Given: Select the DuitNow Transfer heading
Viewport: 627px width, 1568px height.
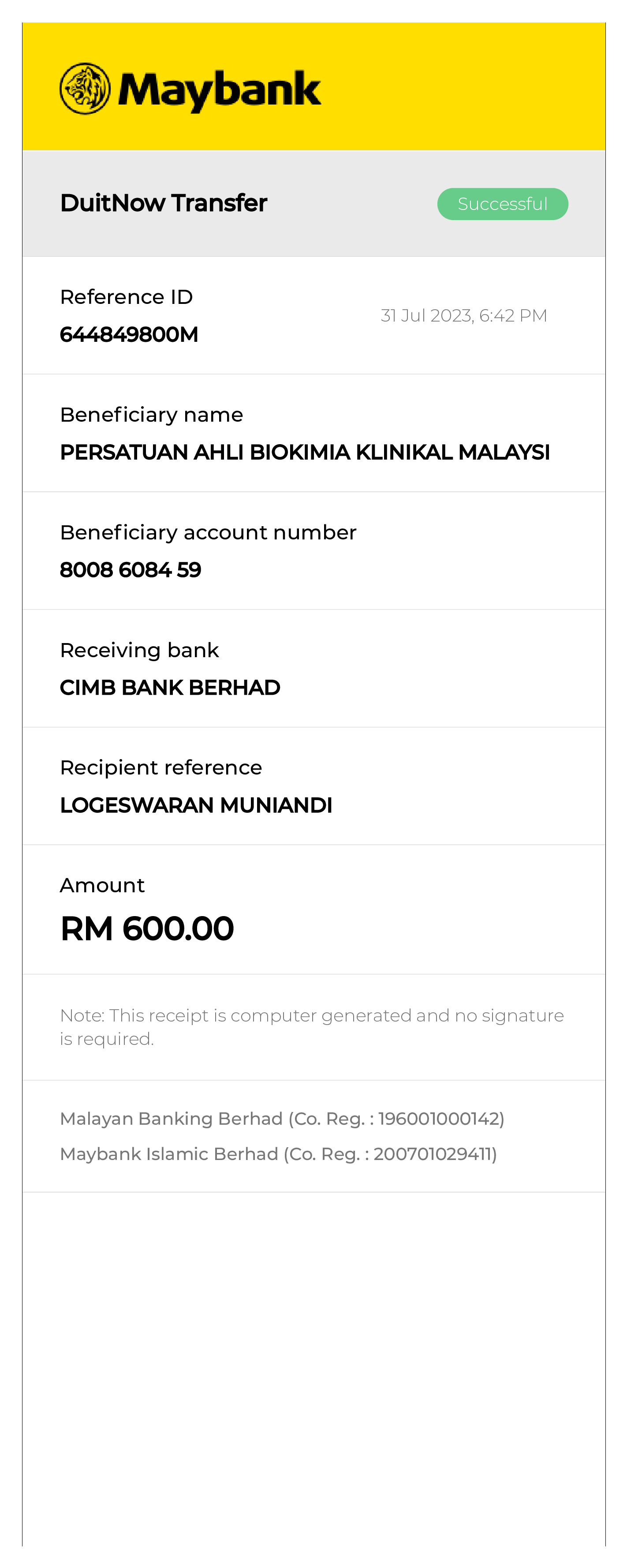Looking at the screenshot, I should tap(163, 203).
